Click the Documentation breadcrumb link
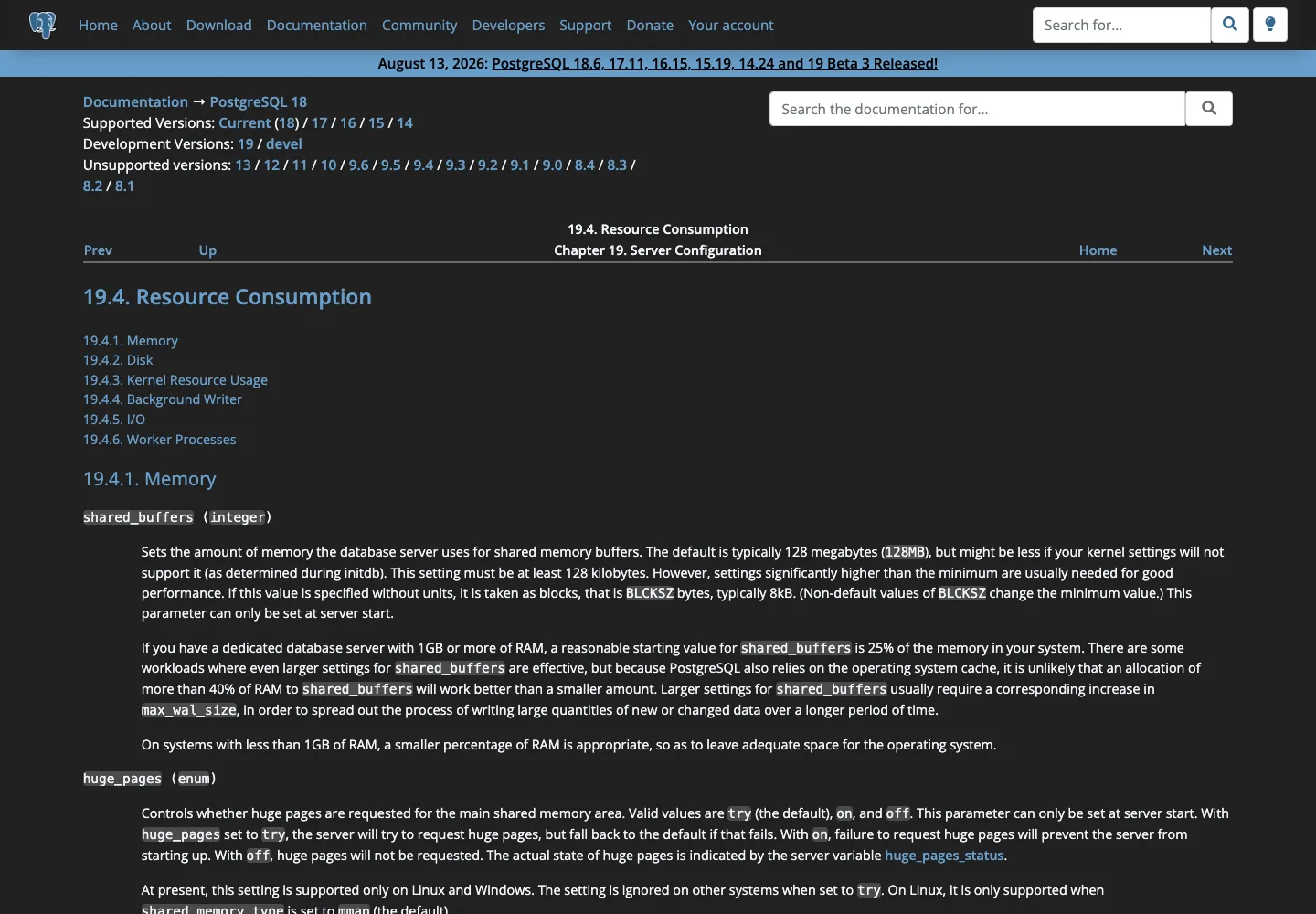The height and width of the screenshot is (914, 1316). click(x=135, y=101)
